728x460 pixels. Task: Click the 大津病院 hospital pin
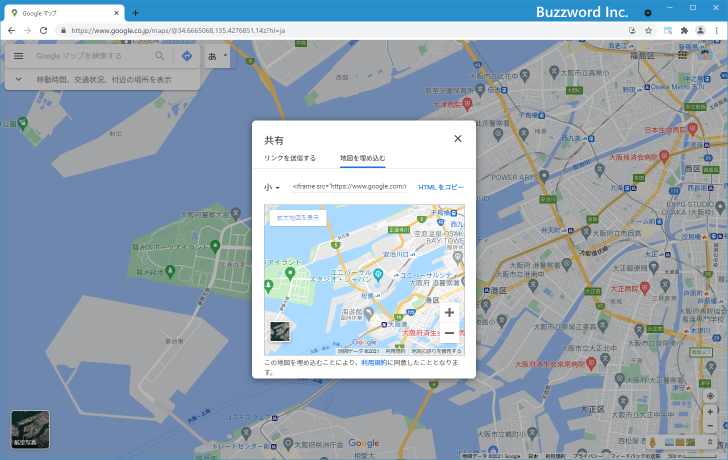tap(467, 104)
